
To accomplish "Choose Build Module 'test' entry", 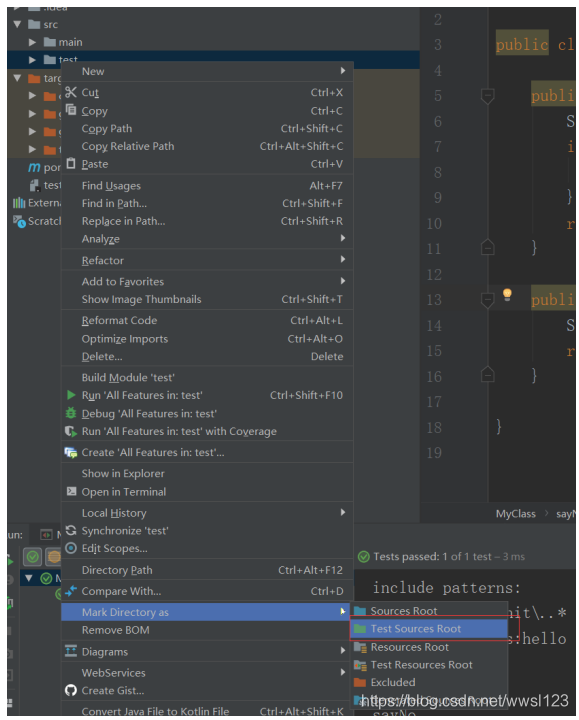I will pyautogui.click(x=207, y=377).
